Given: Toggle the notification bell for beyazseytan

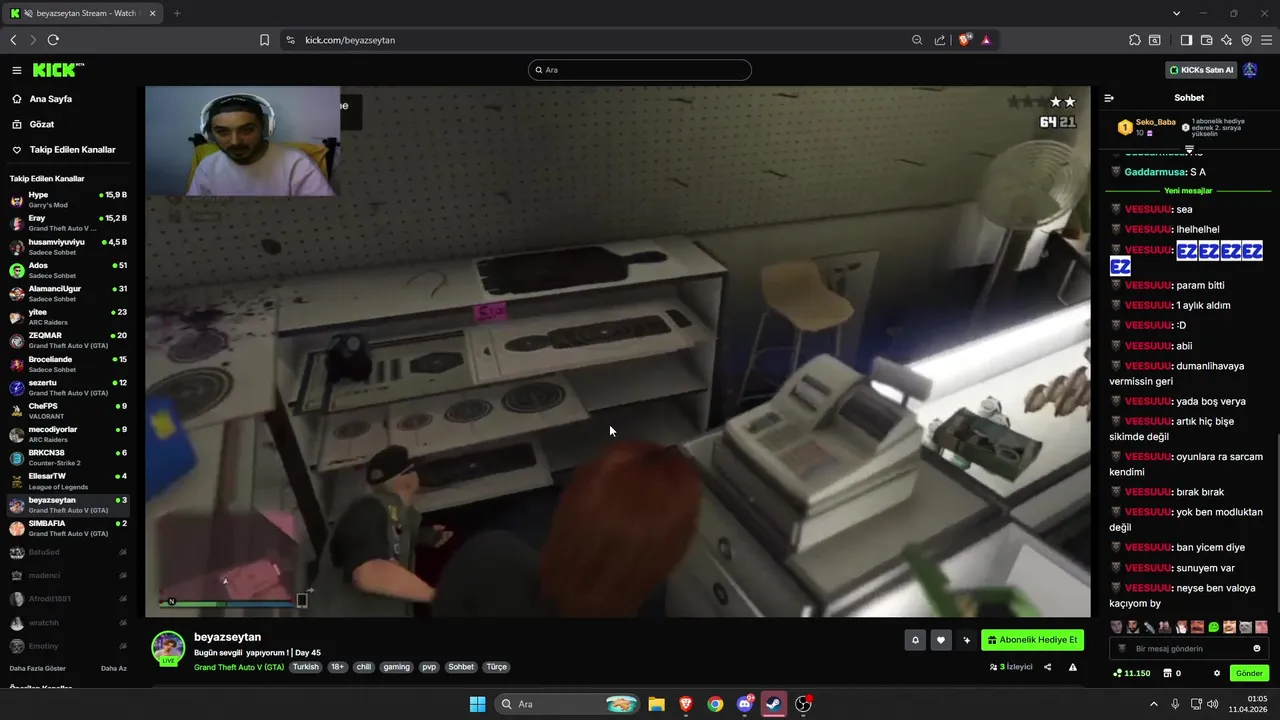Looking at the screenshot, I should (x=915, y=640).
